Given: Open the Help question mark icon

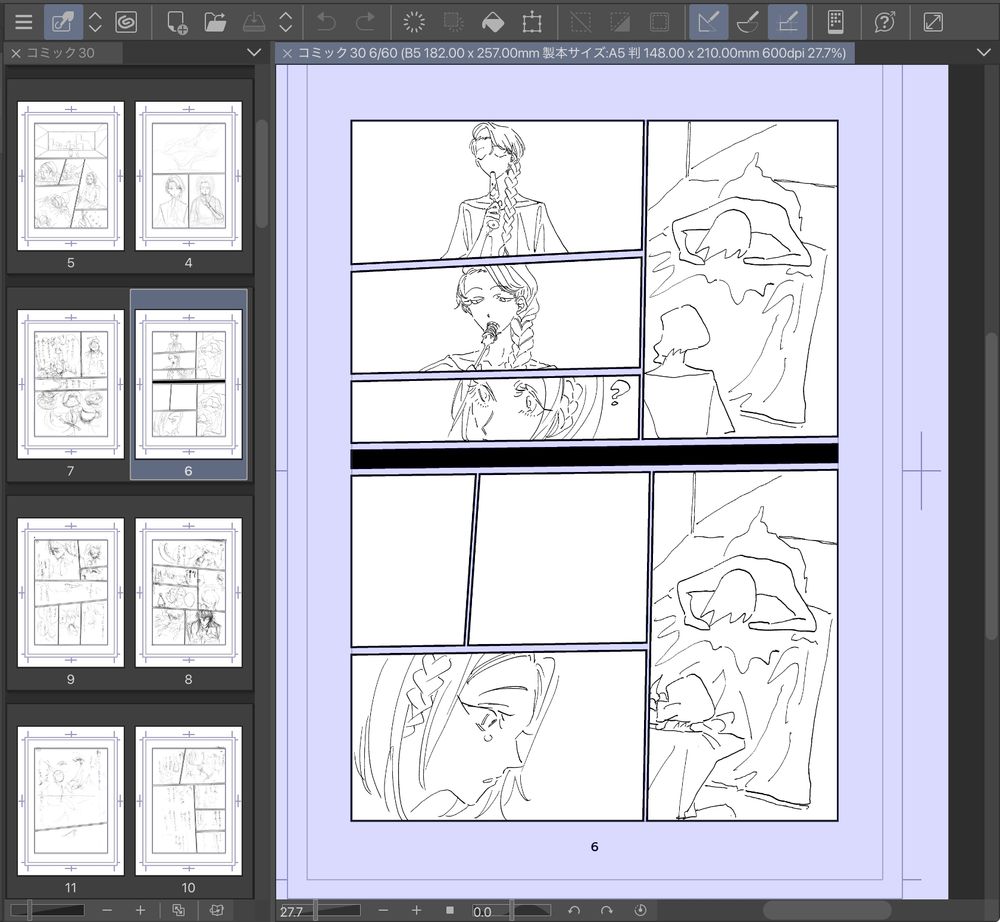Looking at the screenshot, I should pyautogui.click(x=885, y=22).
